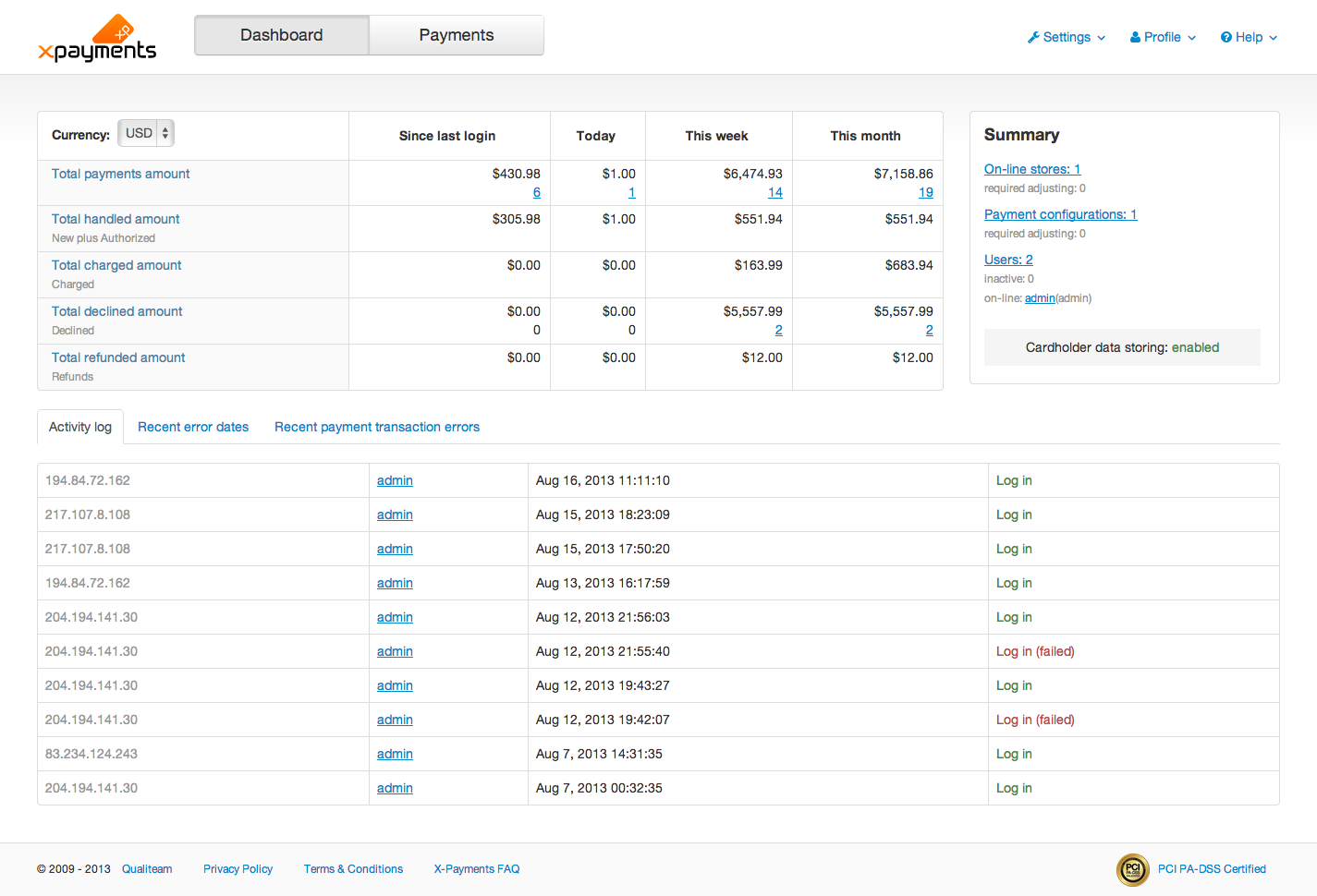Switch to the Payments tab
This screenshot has width=1317, height=896.
pyautogui.click(x=457, y=35)
